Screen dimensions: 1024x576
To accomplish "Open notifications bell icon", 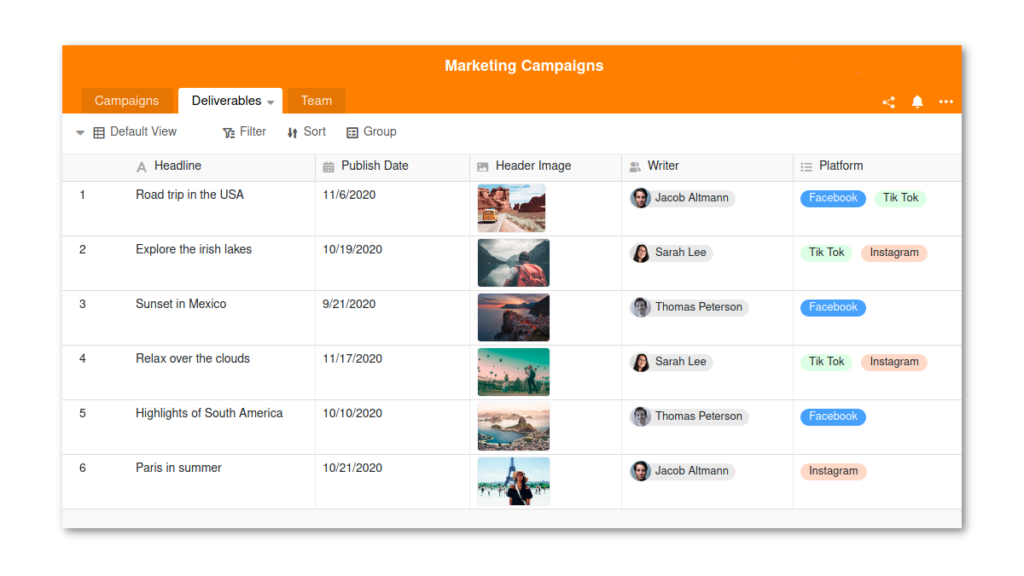I will tap(917, 101).
